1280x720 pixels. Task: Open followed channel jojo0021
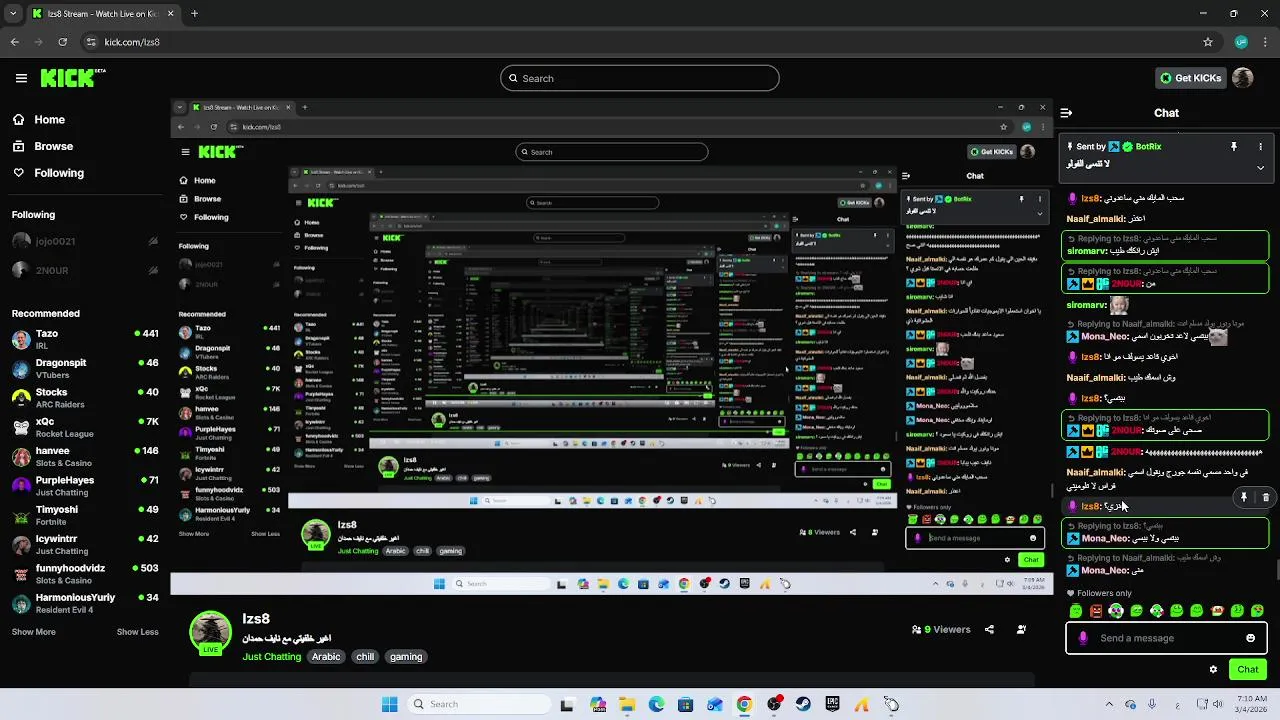(83, 242)
